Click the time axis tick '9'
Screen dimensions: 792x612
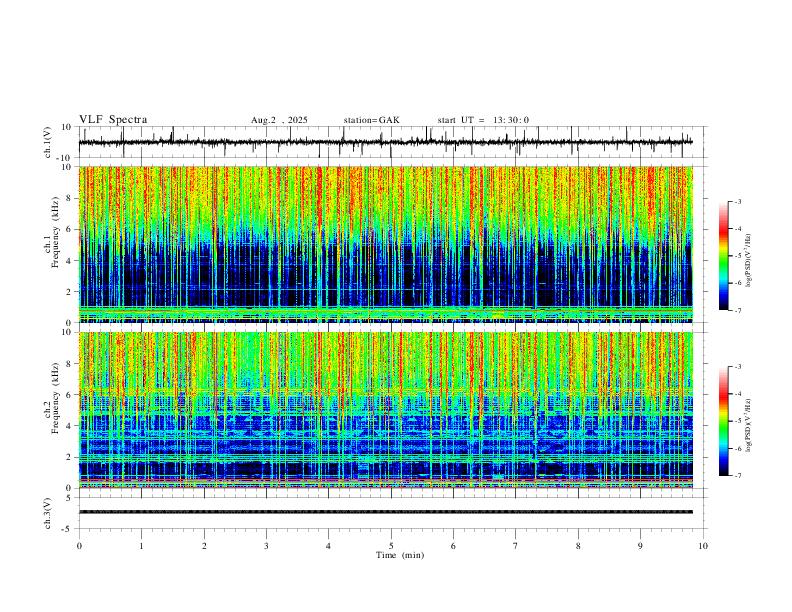pos(640,546)
